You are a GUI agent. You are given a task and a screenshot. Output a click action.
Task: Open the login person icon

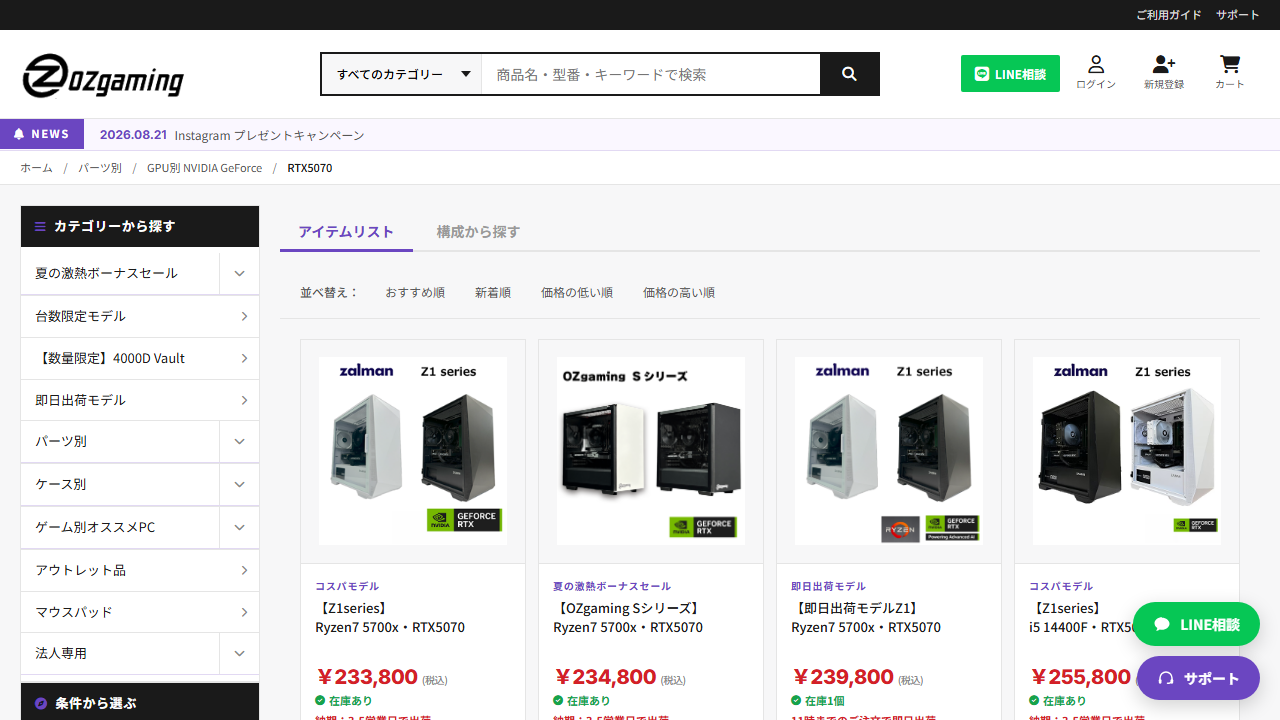(1096, 72)
